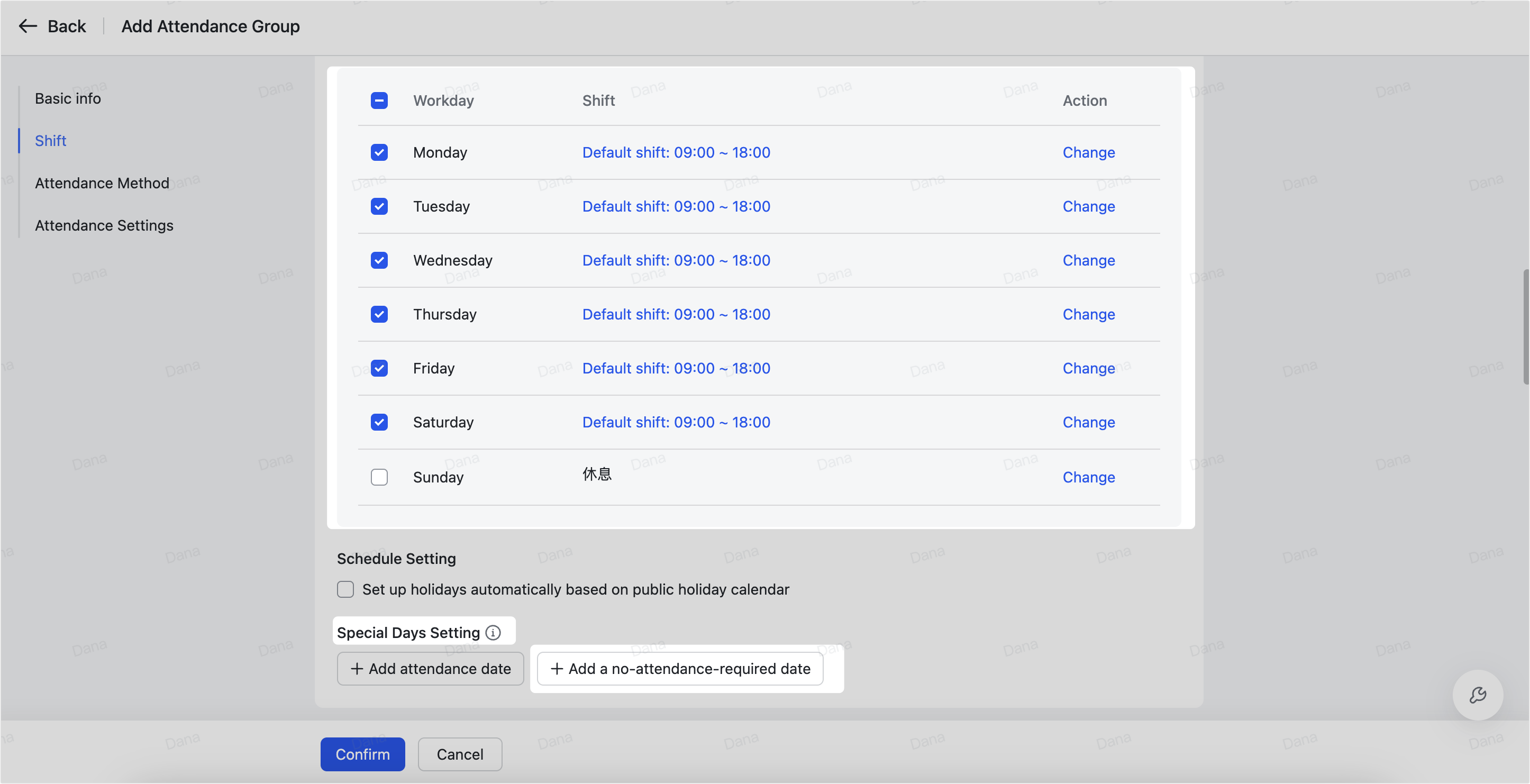This screenshot has width=1530, height=784.
Task: Go to Attendance Method section
Action: 102,183
